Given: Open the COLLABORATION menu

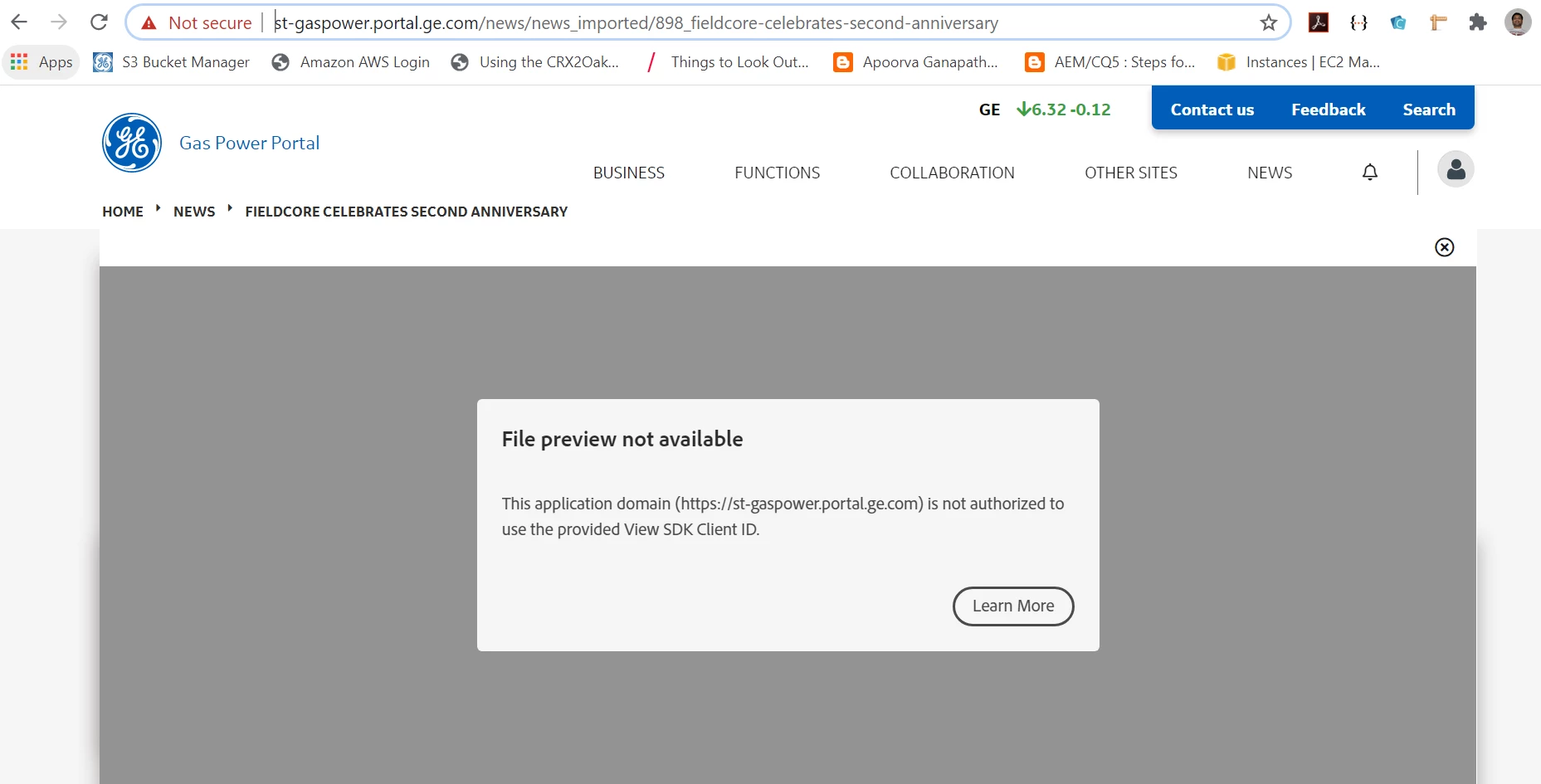Looking at the screenshot, I should coord(952,173).
